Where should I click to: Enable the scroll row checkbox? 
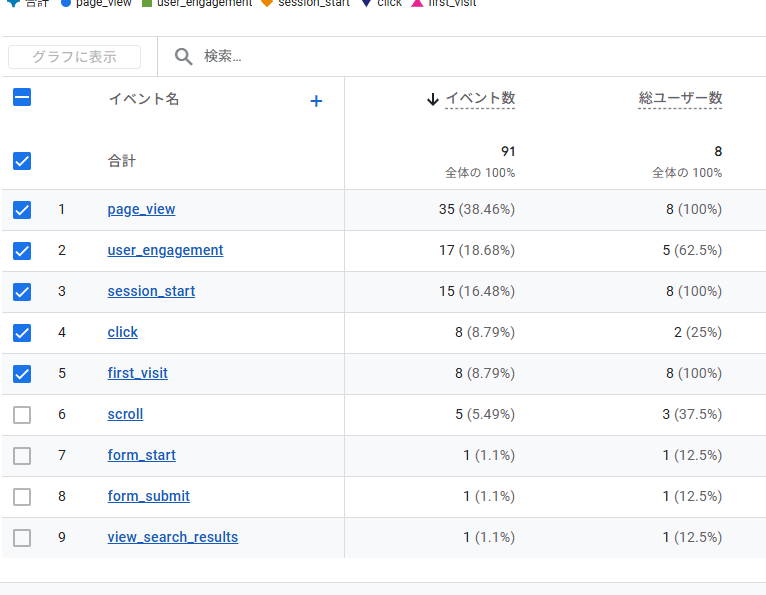tap(22, 415)
